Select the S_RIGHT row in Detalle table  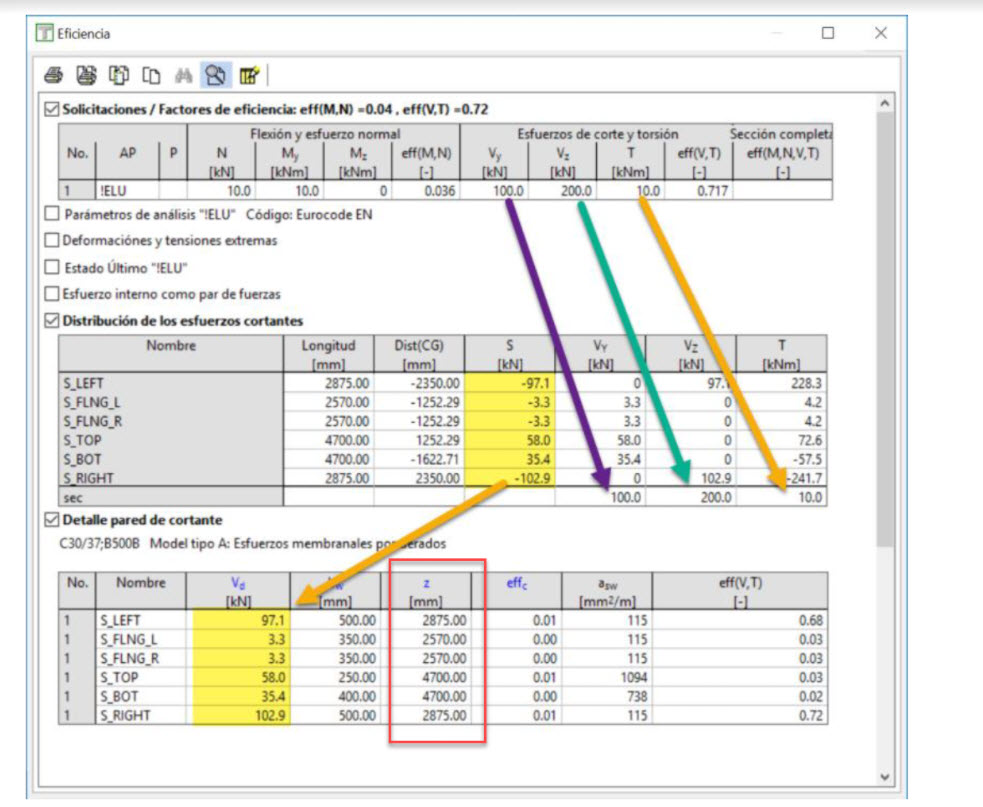pos(136,716)
